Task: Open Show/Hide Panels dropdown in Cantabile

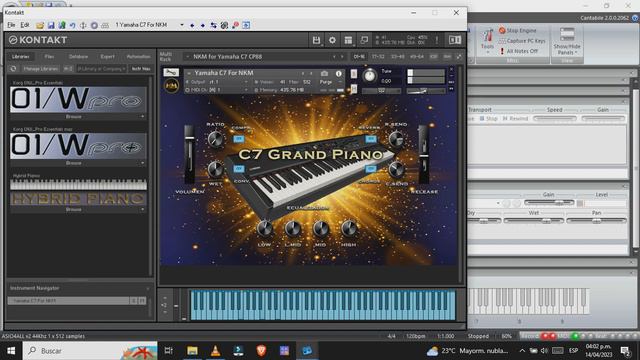Action: tap(567, 41)
